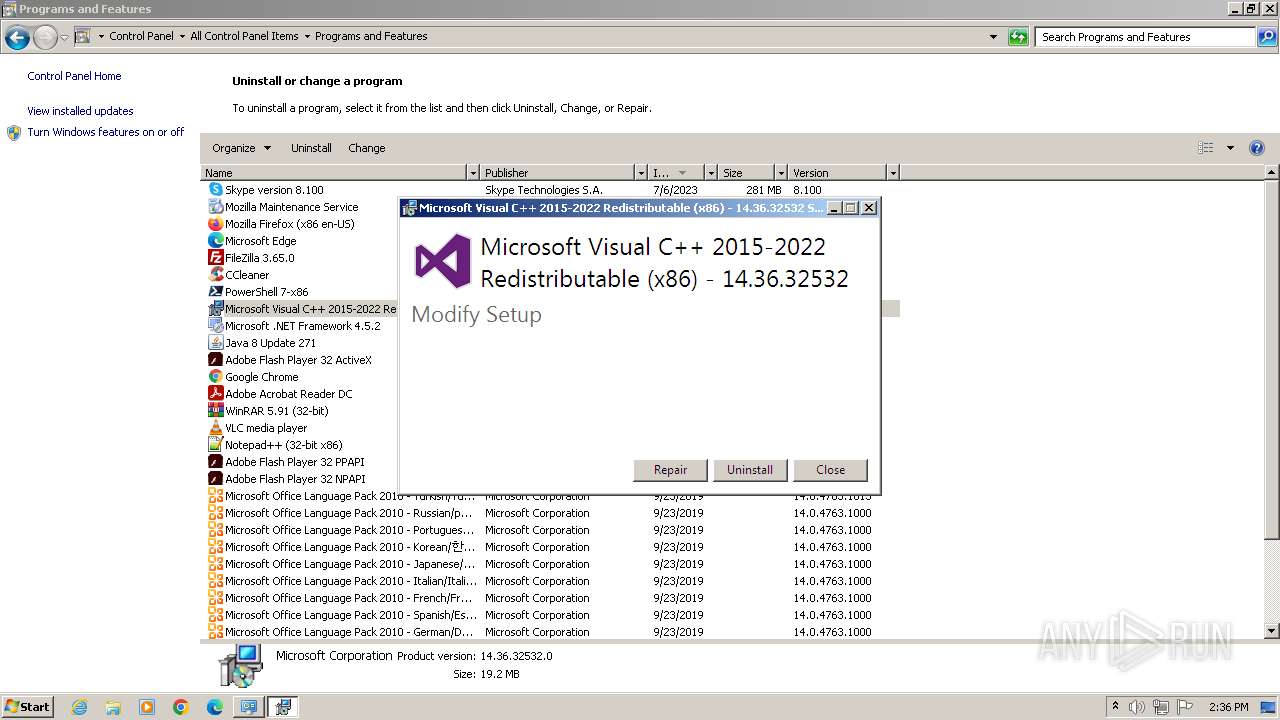This screenshot has width=1280, height=720.
Task: Click the Notepad++ program icon
Action: [215, 444]
